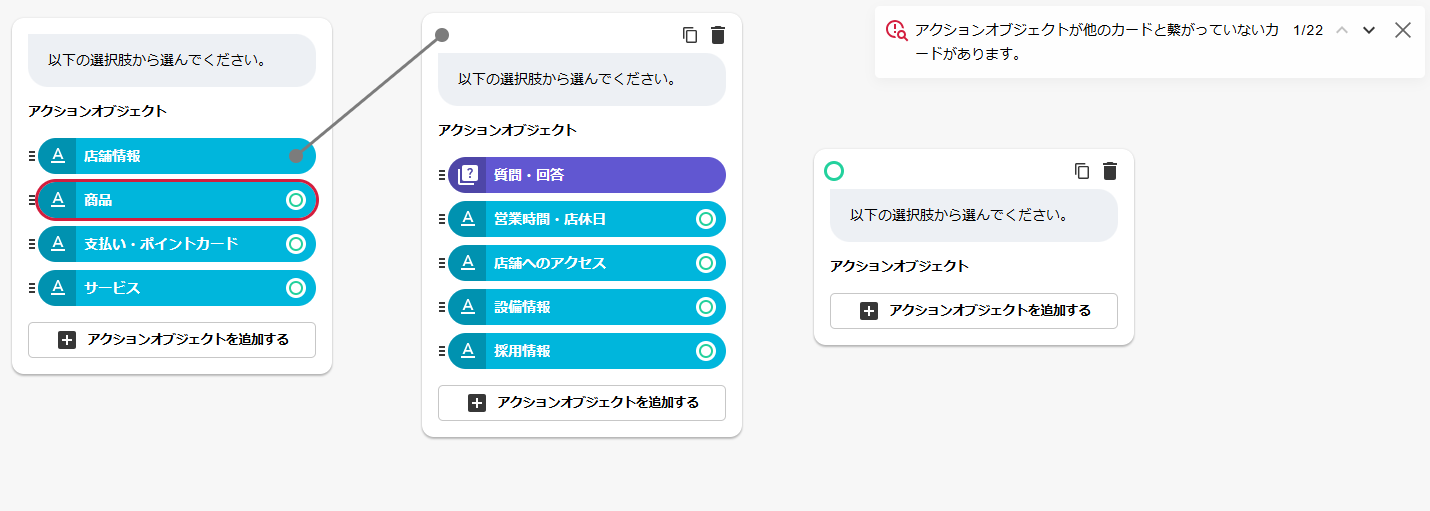Delete the middle card via trash icon
1430x511 pixels.
718,35
